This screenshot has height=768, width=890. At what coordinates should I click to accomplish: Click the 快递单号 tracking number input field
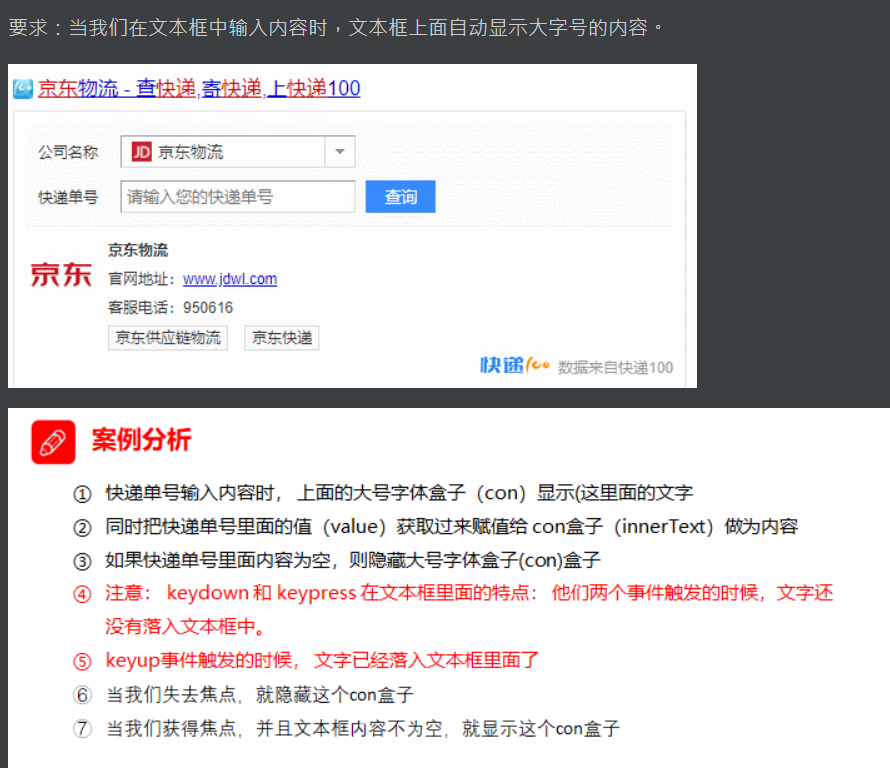coord(238,197)
